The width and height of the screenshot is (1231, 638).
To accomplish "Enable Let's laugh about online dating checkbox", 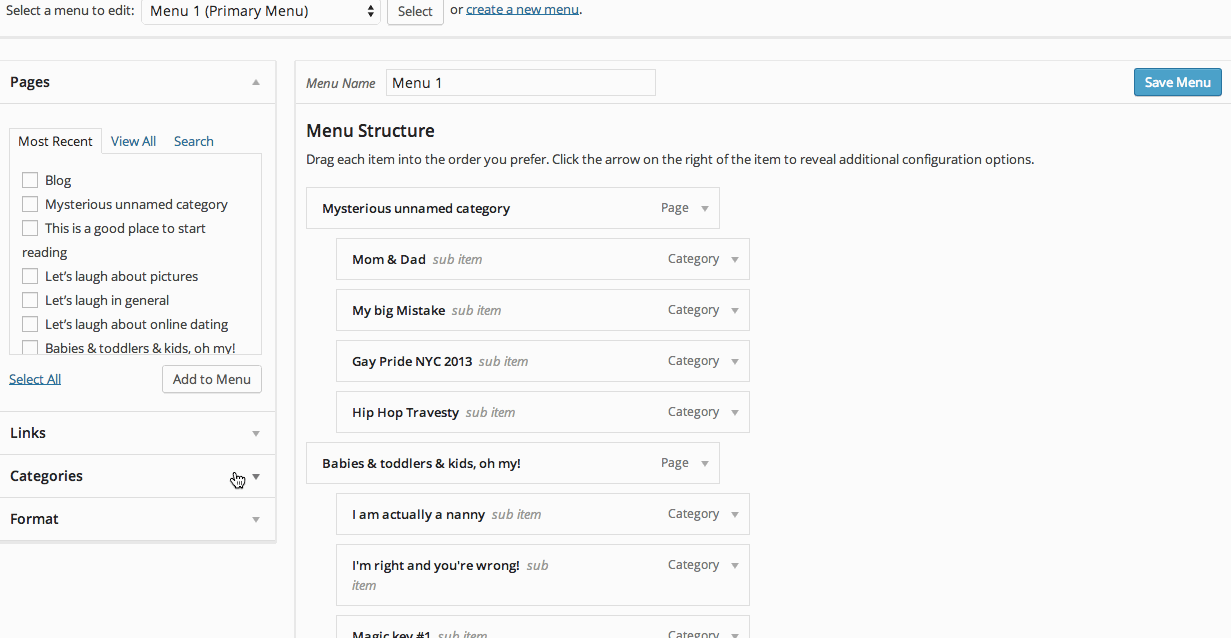I will pos(30,324).
